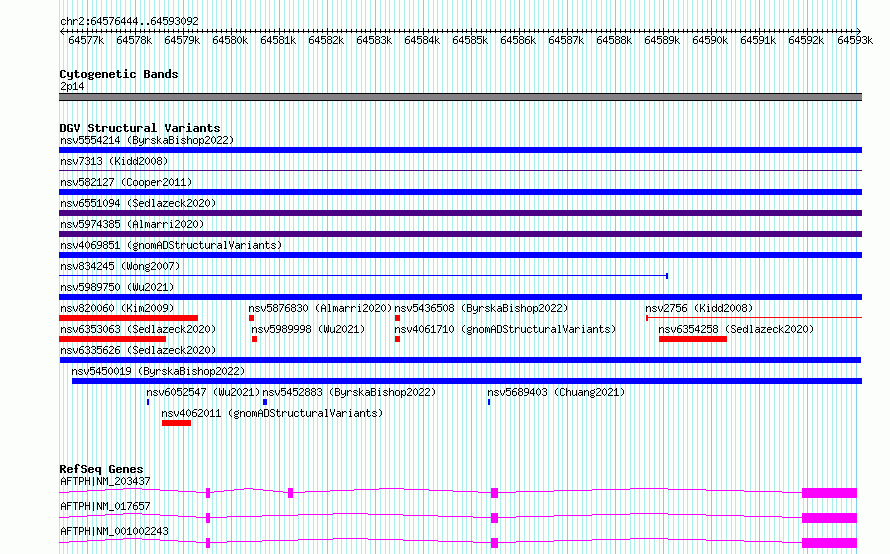Click the AFTPH|NM_017657 transcript label
The height and width of the screenshot is (554, 890).
105,506
